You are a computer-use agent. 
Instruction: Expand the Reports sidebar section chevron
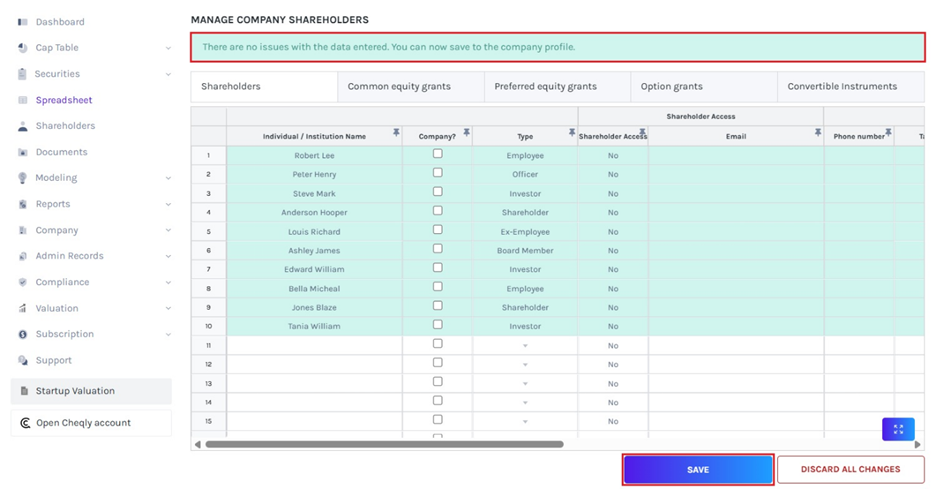[x=168, y=204]
